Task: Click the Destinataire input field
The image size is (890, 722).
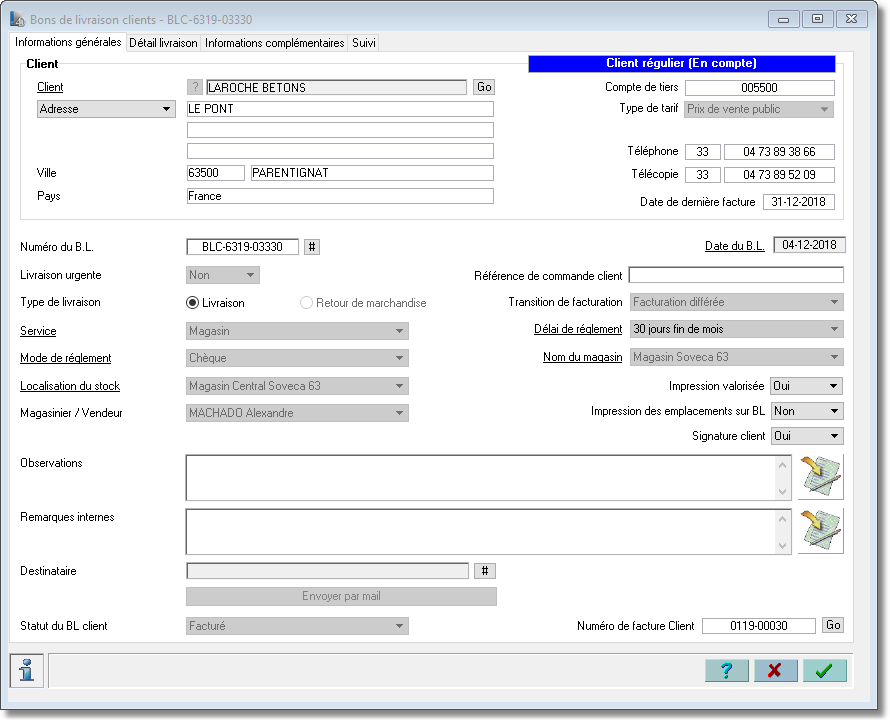Action: (x=328, y=571)
